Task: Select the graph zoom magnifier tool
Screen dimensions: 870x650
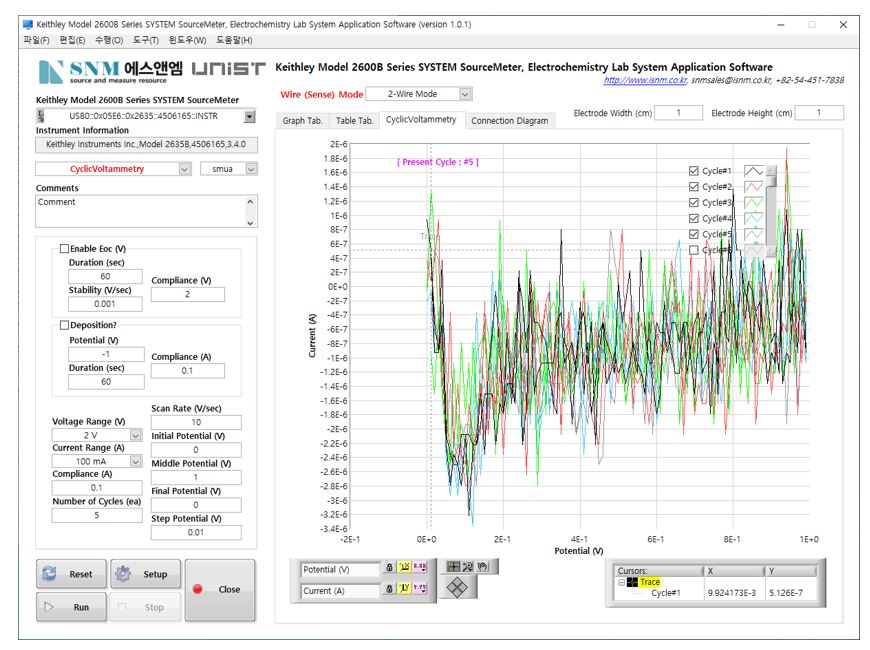Action: pos(469,566)
